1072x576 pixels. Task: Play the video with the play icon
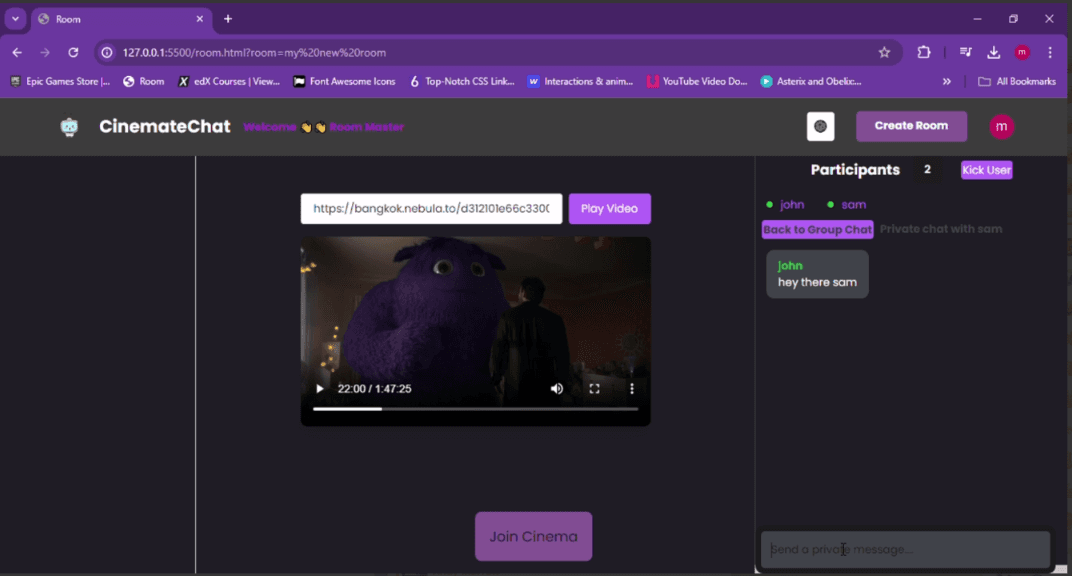(x=319, y=389)
